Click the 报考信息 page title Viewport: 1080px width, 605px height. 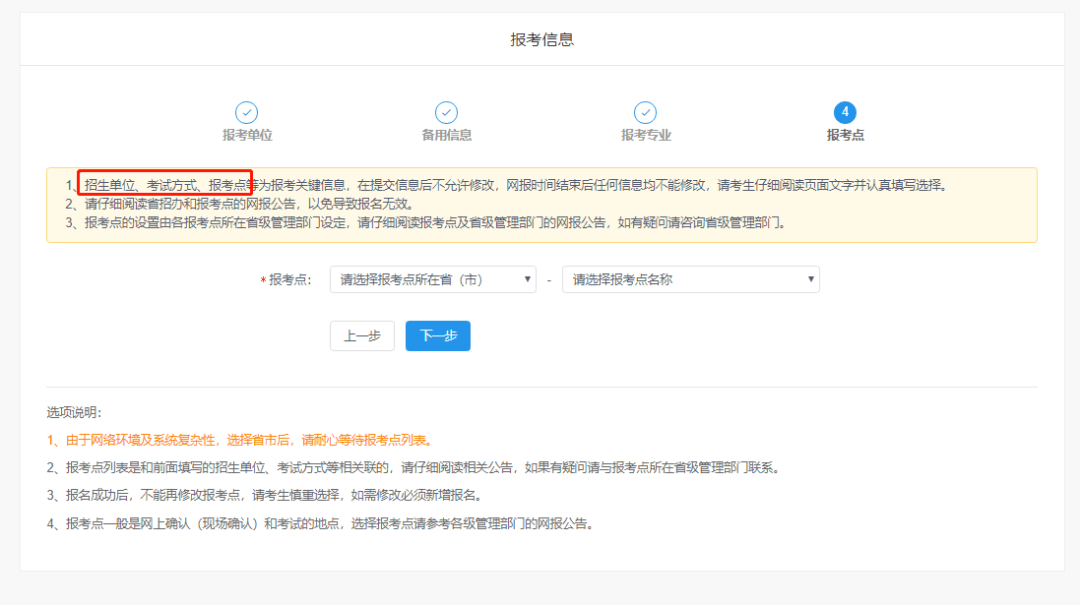click(x=542, y=40)
